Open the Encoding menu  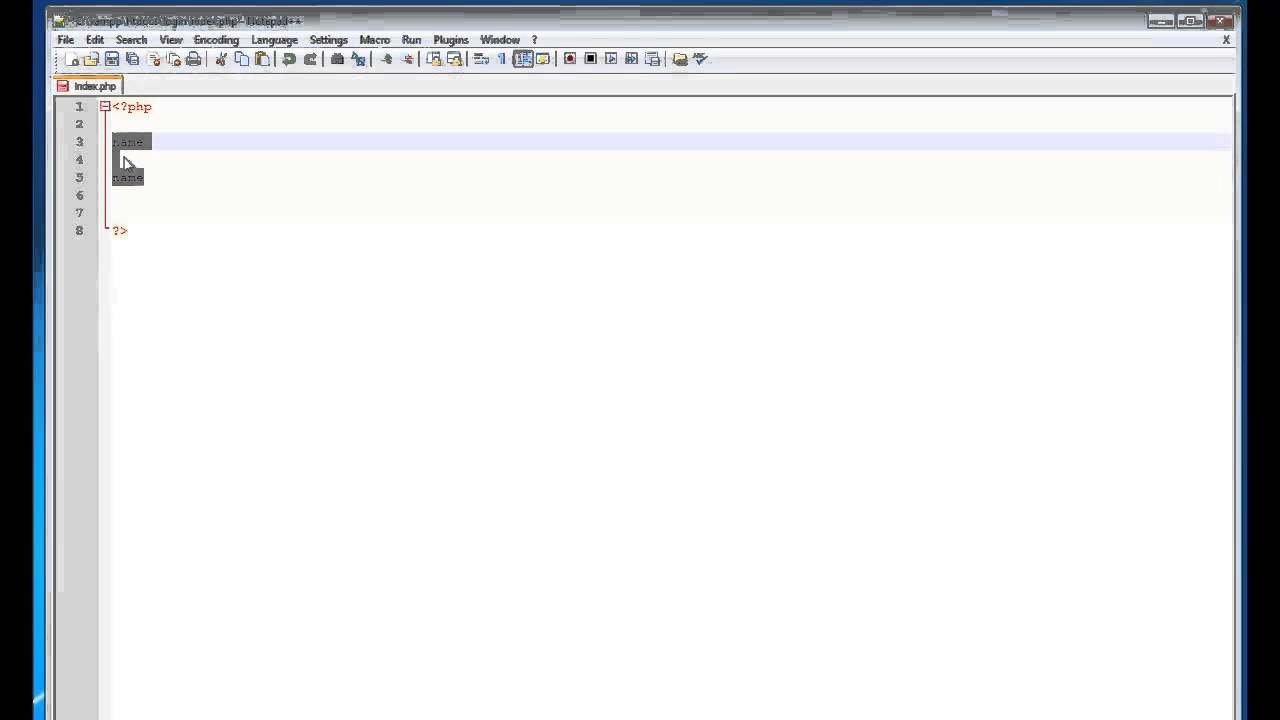pyautogui.click(x=216, y=40)
